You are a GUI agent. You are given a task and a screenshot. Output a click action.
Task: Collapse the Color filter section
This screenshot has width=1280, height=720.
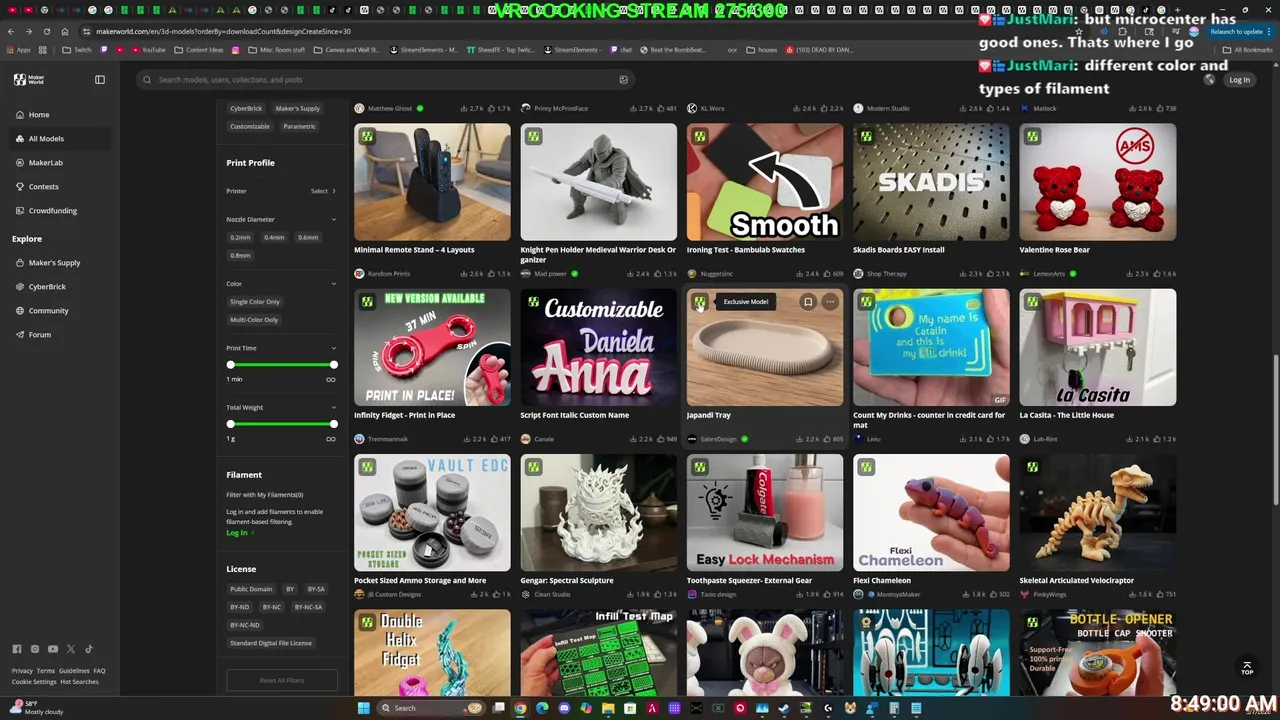334,284
